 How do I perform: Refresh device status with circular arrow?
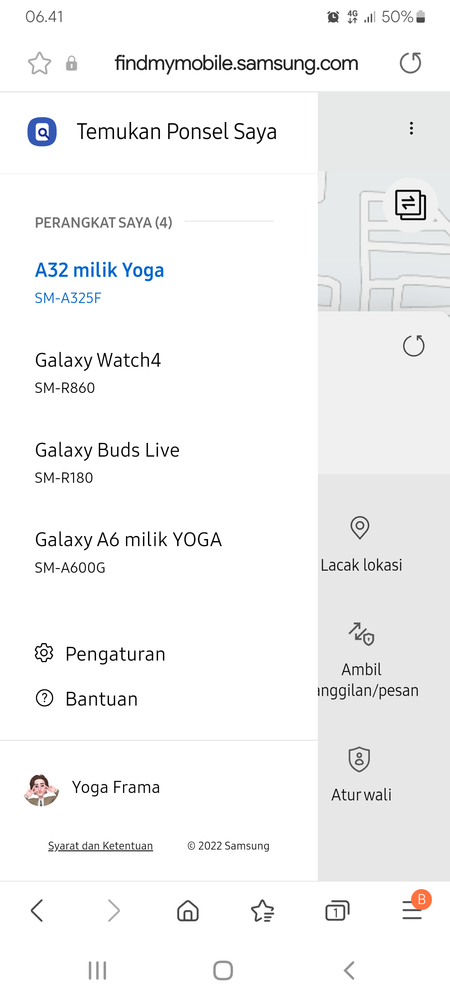coord(414,346)
